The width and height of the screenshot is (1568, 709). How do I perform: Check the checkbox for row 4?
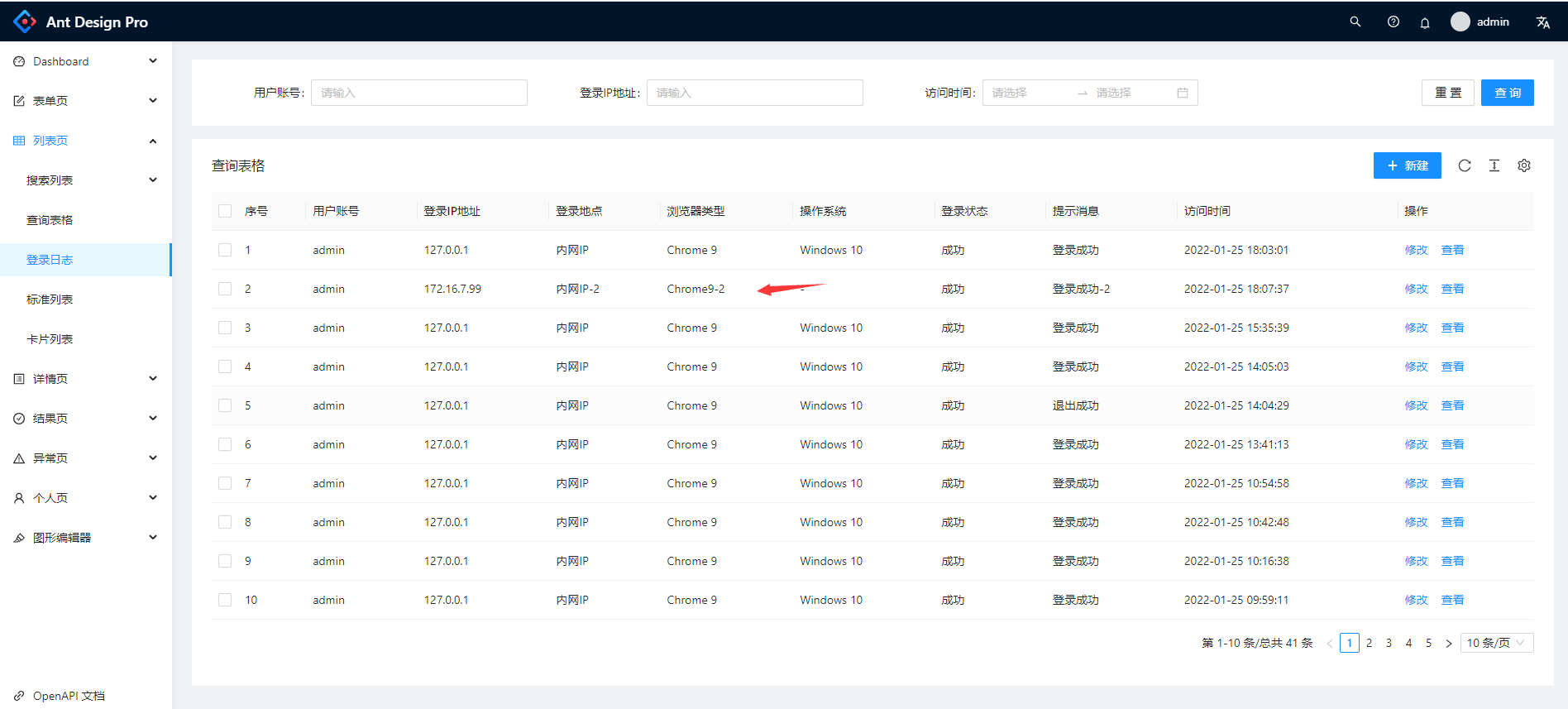coord(225,366)
